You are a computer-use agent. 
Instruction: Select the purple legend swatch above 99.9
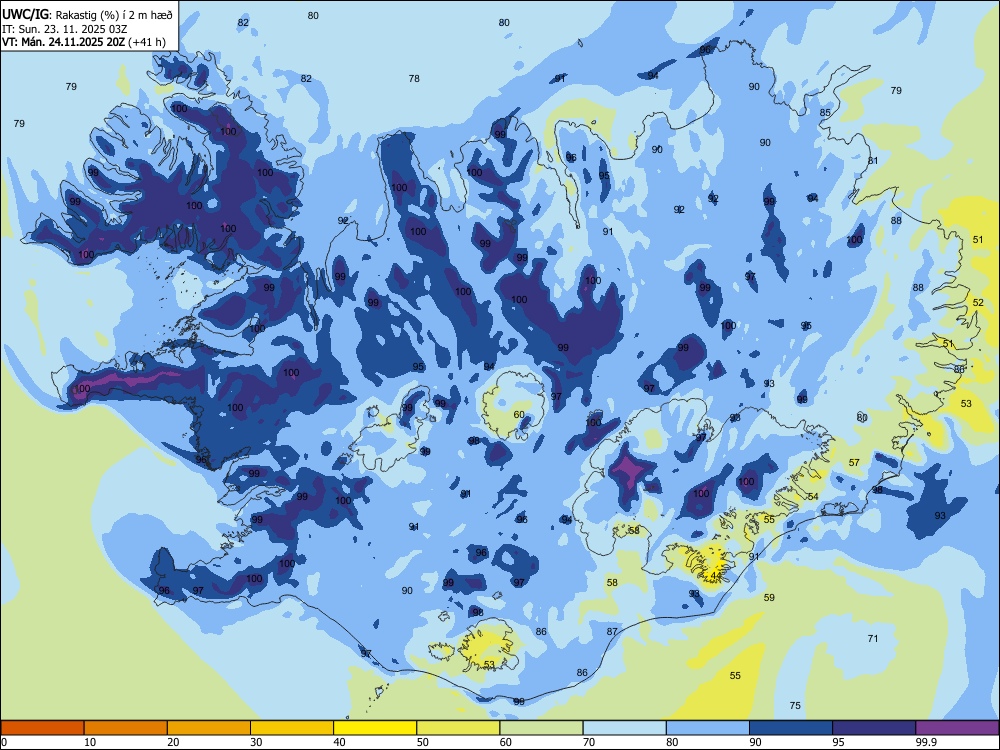pos(957,728)
